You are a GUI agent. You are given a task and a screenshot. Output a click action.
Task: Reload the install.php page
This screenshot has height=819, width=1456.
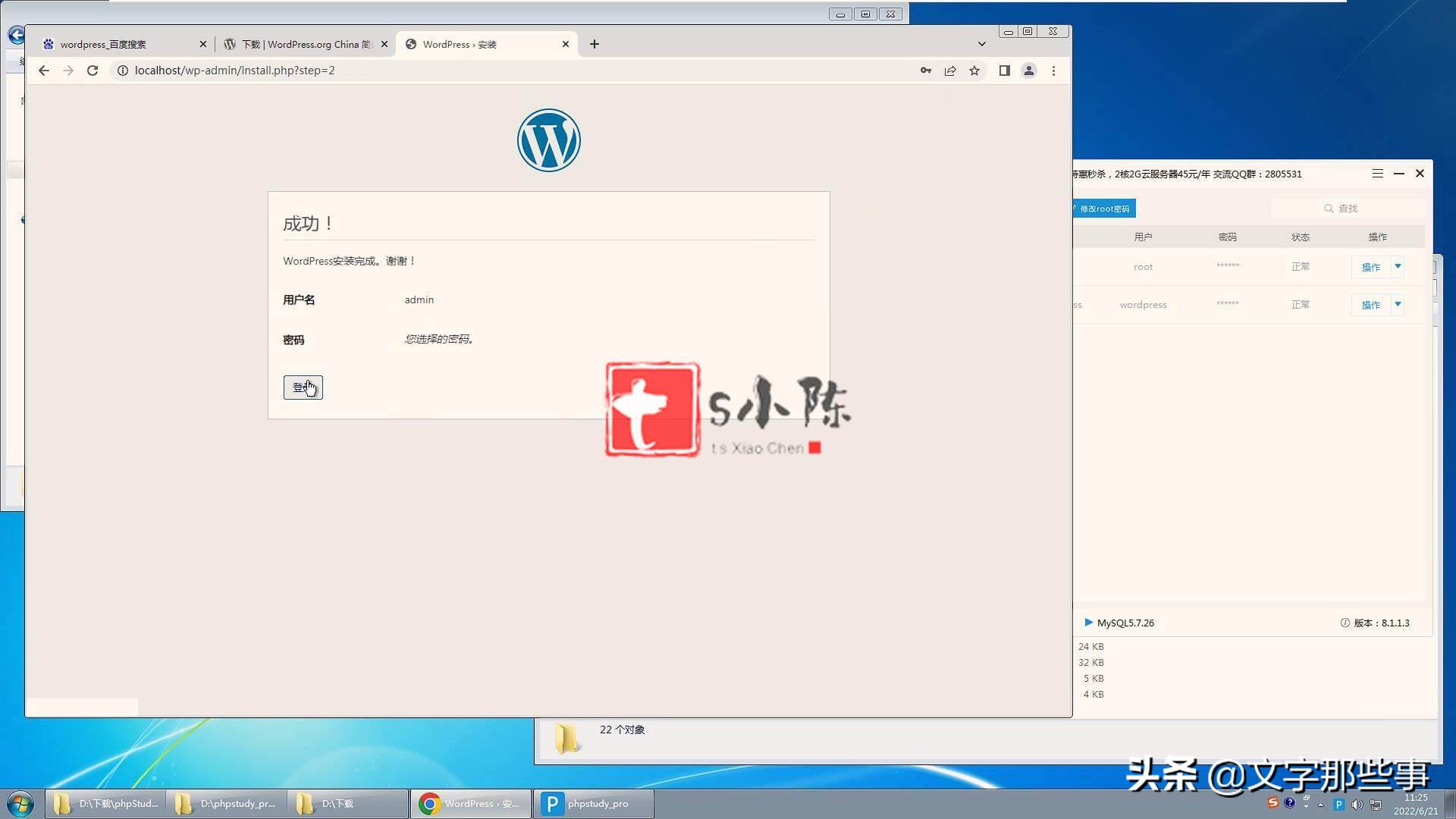click(93, 70)
